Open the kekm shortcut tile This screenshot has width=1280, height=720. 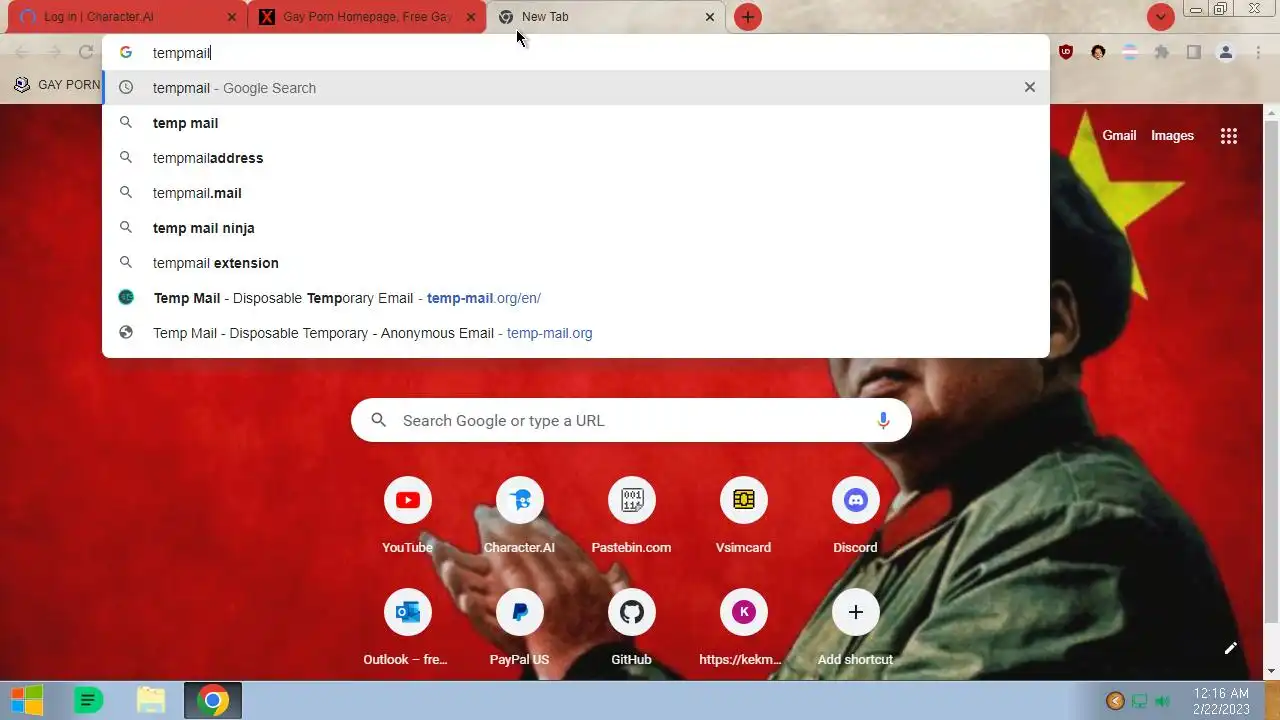[743, 628]
